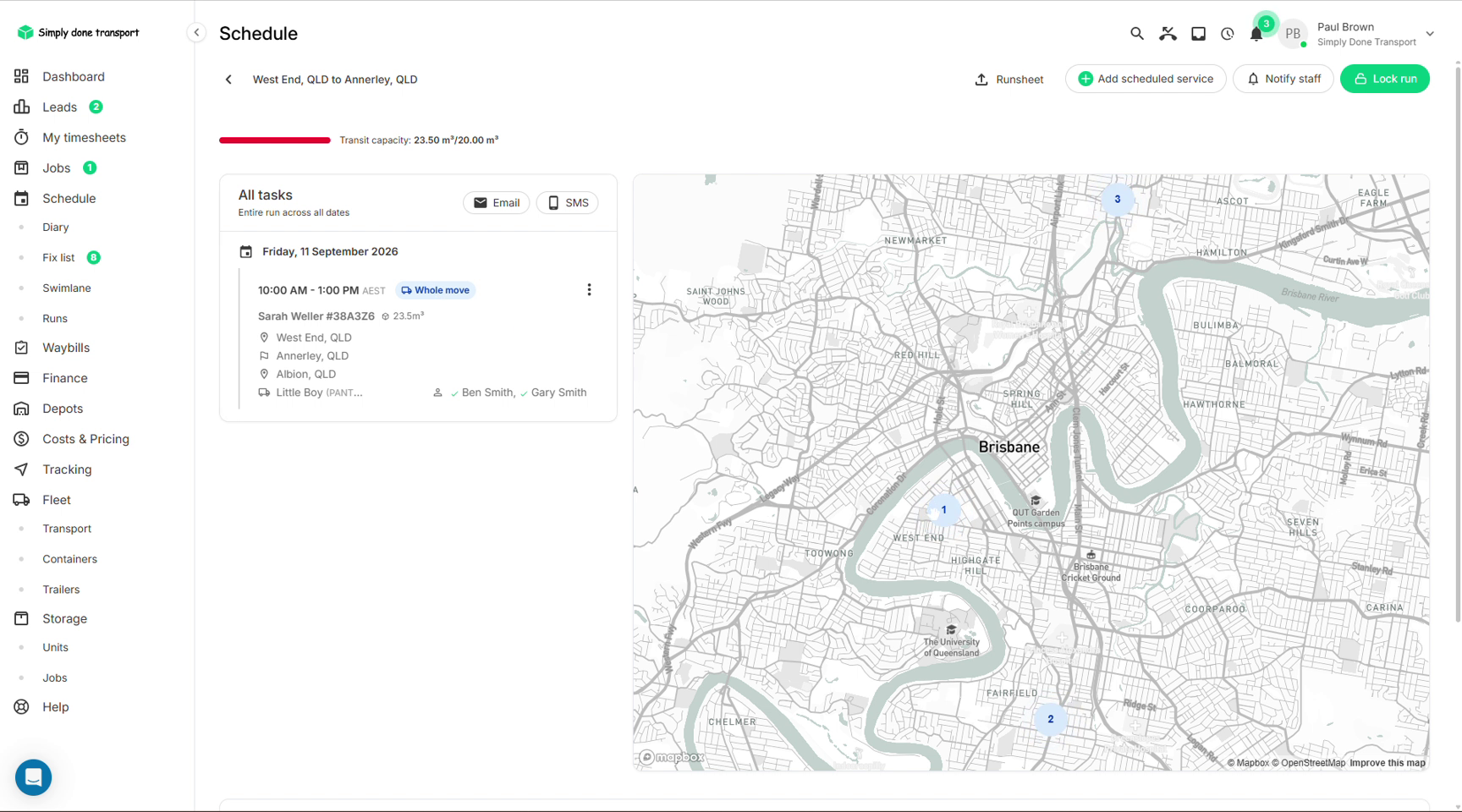Viewport: 1462px width, 812px height.
Task: Open the tablet icon in header
Action: click(1198, 34)
